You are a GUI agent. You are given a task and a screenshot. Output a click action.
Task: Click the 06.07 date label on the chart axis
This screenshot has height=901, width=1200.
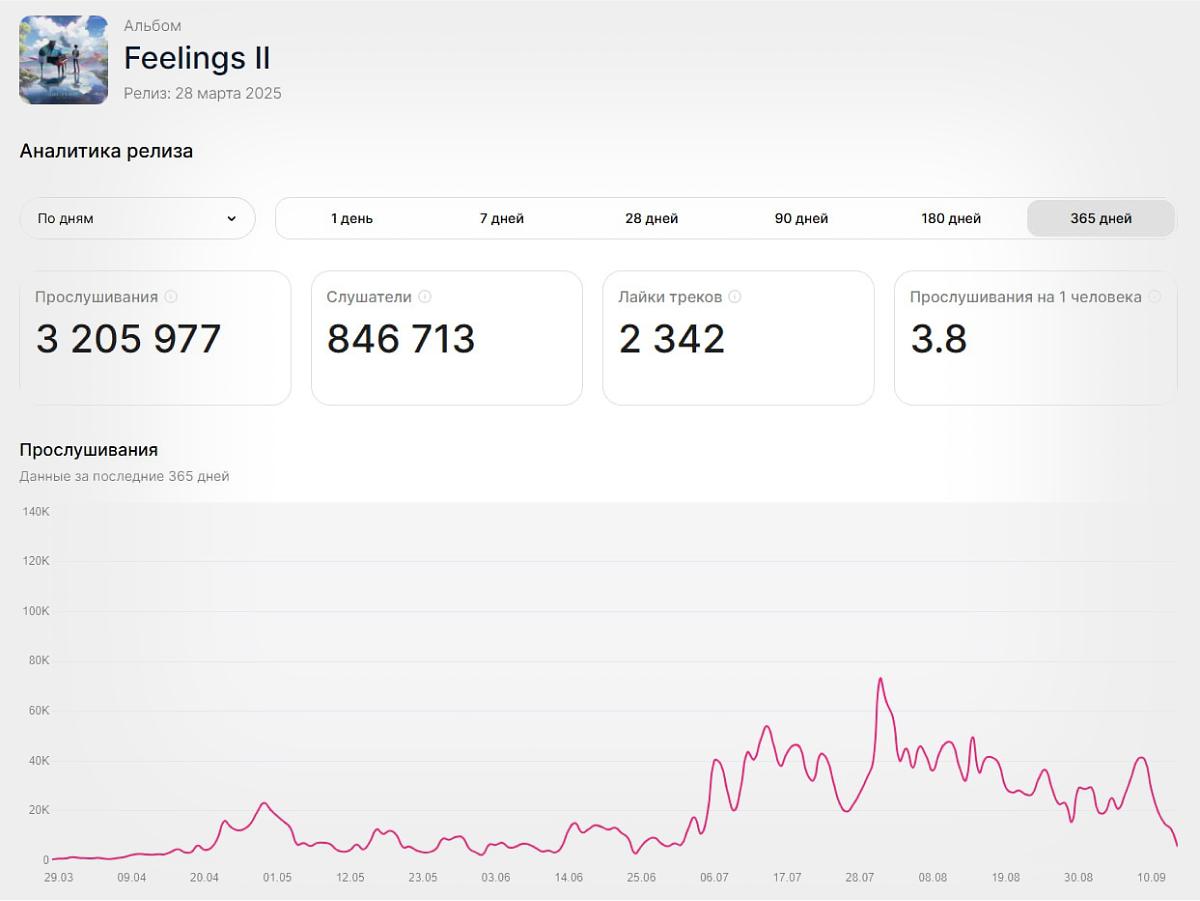714,878
